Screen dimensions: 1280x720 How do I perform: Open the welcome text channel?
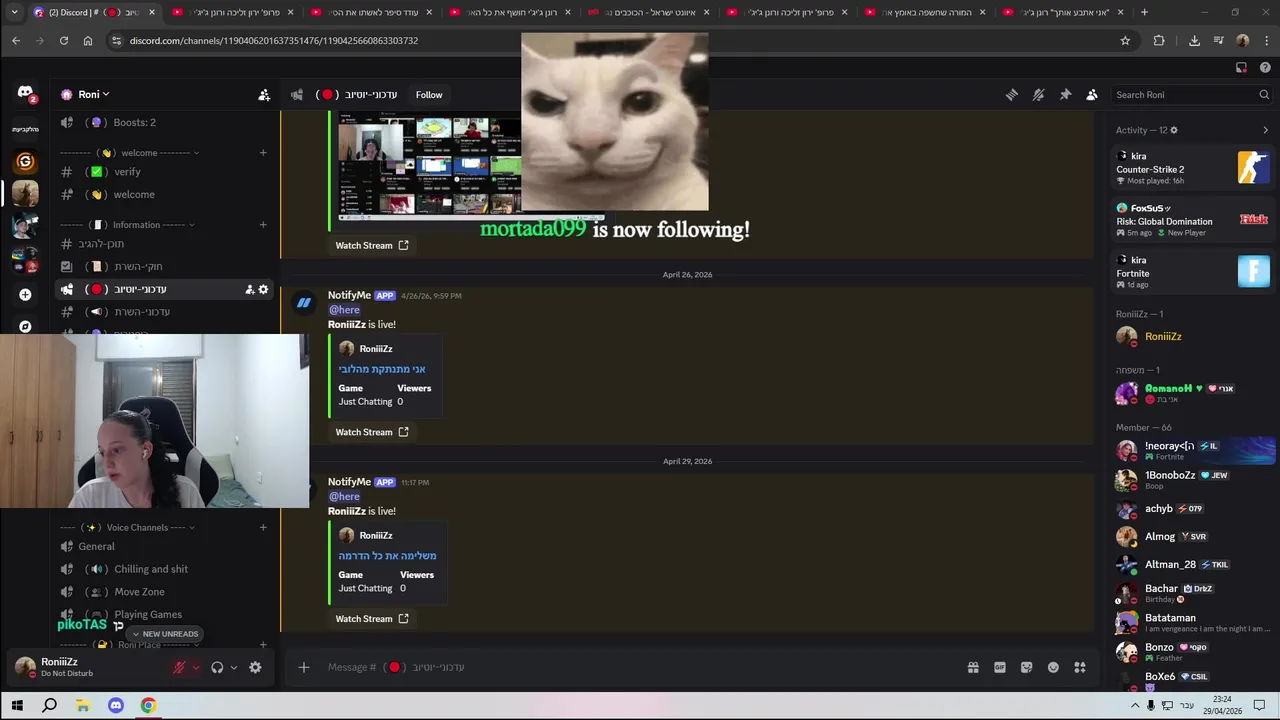point(164,195)
